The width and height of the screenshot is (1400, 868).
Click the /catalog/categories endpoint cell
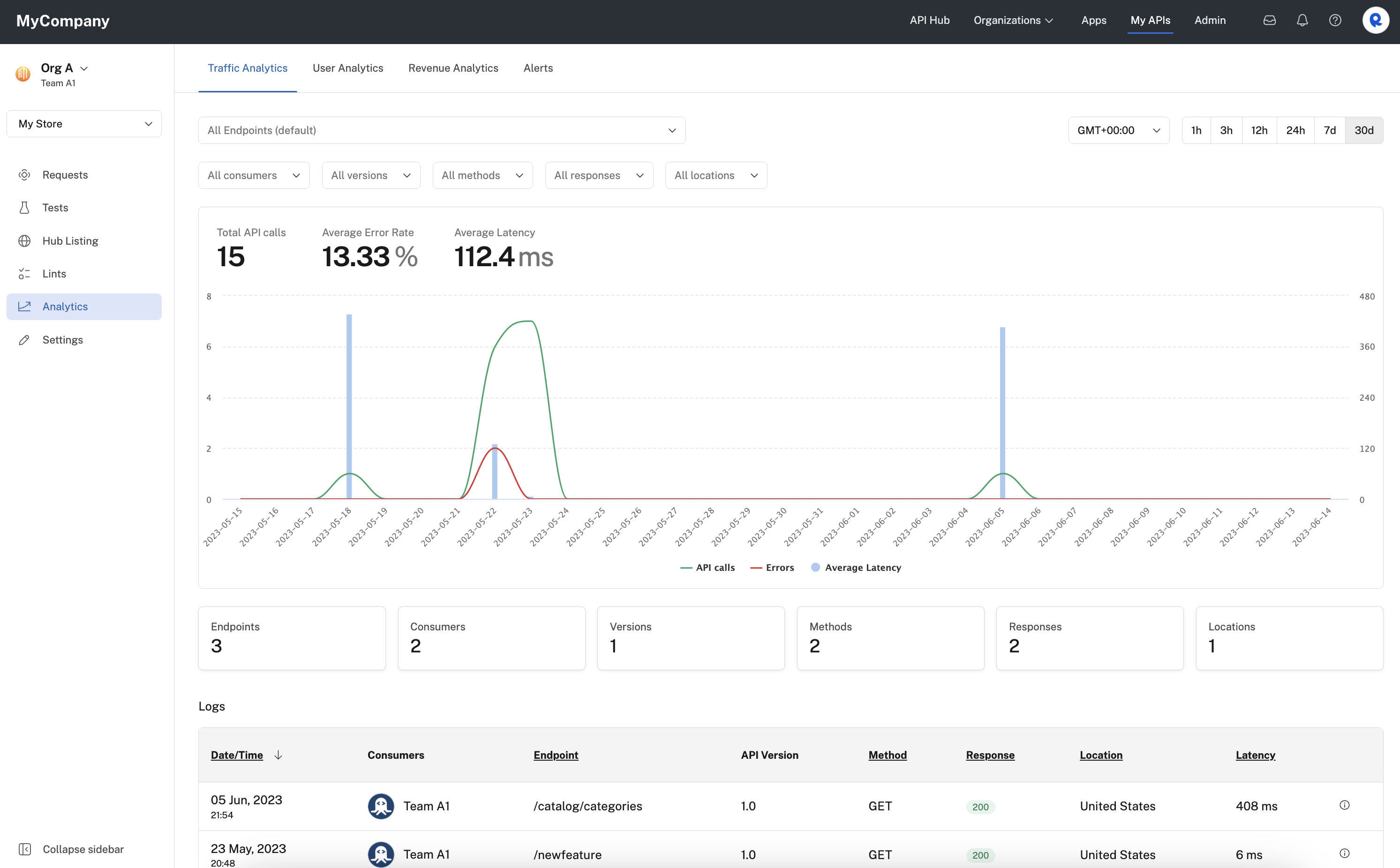(x=587, y=806)
